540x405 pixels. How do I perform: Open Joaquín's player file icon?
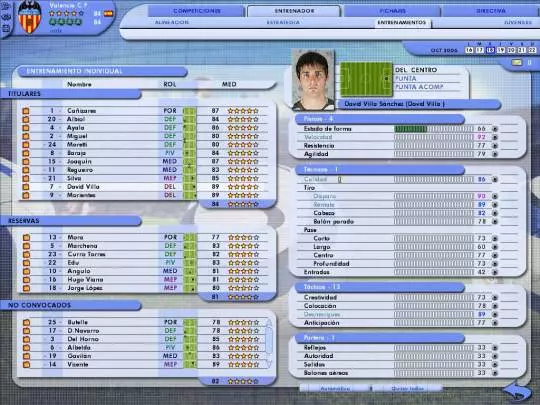(26, 162)
